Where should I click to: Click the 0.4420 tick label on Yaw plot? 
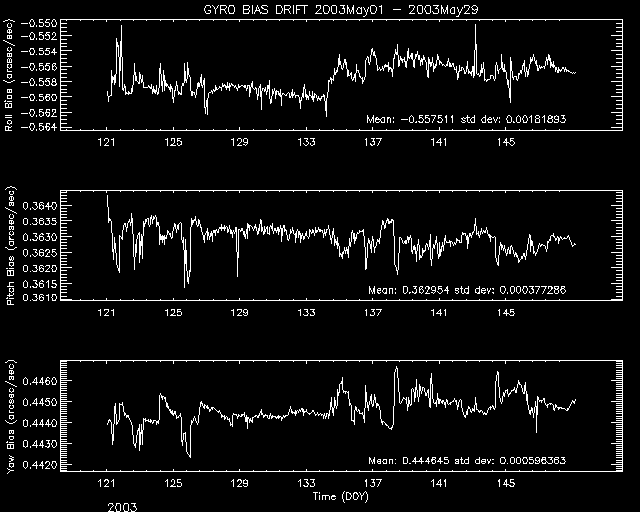click(40, 465)
